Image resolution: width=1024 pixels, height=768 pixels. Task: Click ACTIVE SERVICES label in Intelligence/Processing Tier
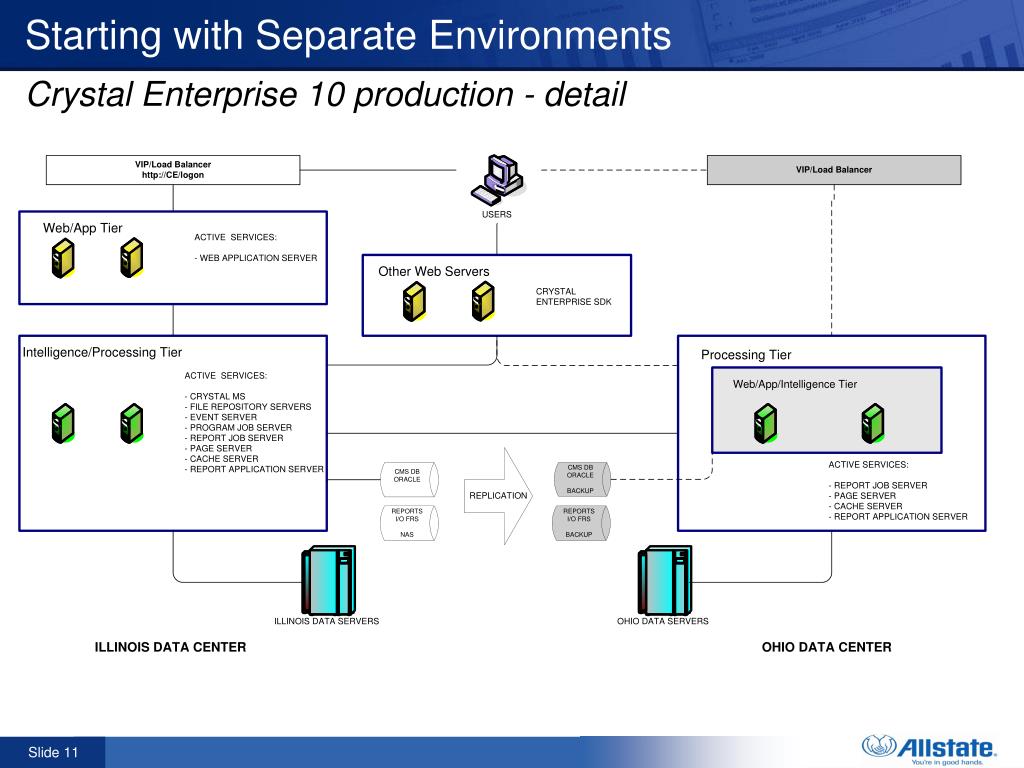[x=225, y=376]
